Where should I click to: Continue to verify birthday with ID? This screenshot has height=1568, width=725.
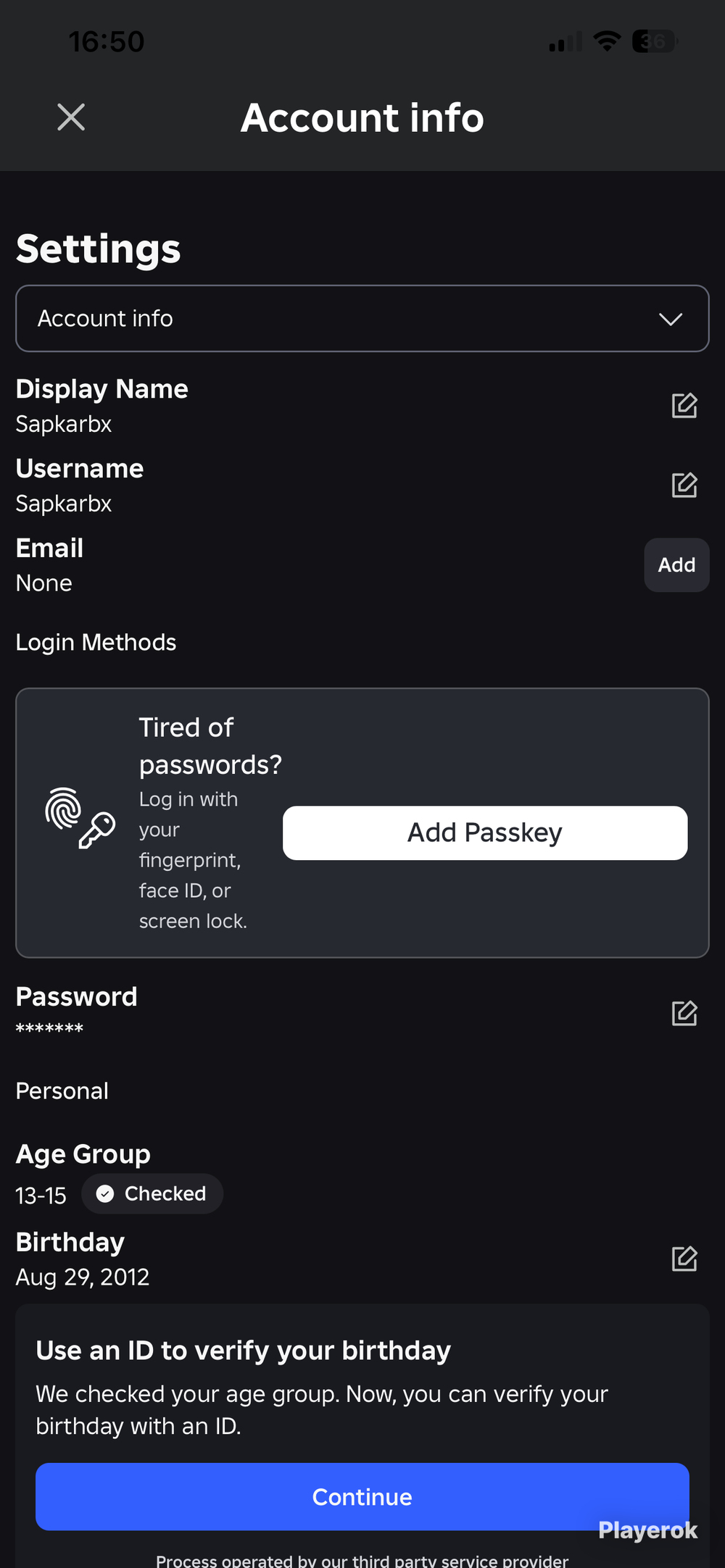pos(362,1496)
